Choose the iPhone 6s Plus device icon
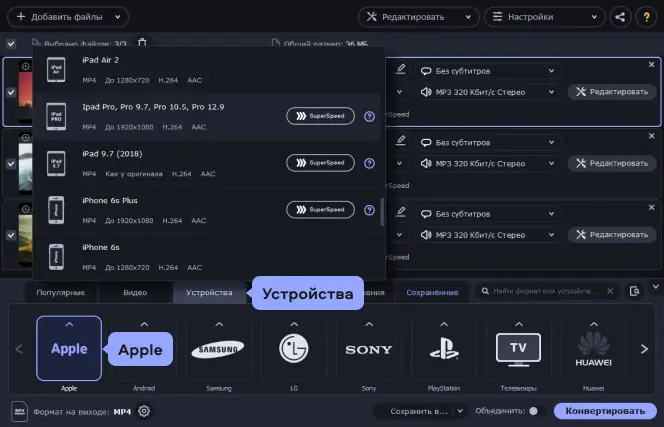Viewport: 664px width, 427px height. 56,210
